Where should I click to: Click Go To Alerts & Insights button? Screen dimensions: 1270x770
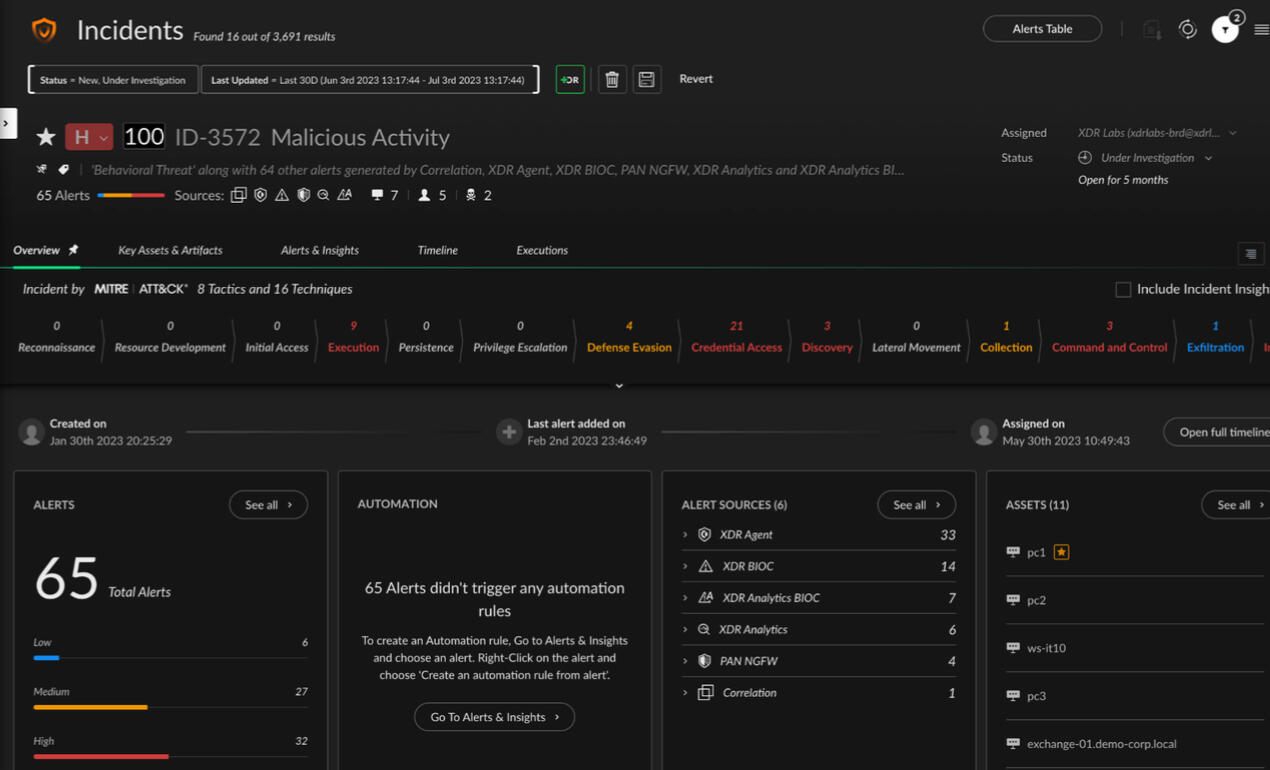coord(494,717)
